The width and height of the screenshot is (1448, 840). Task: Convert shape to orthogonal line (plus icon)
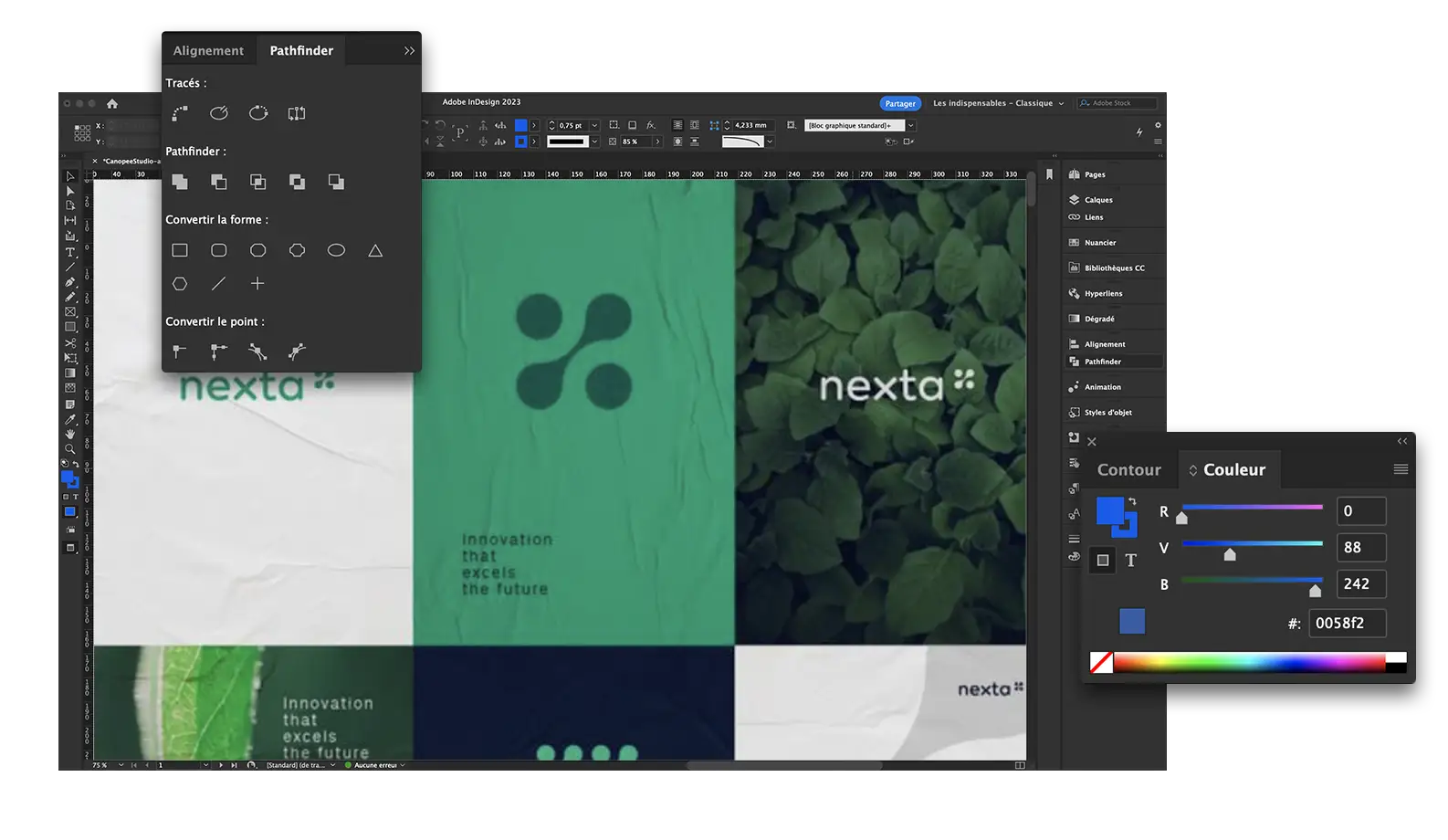[257, 284]
